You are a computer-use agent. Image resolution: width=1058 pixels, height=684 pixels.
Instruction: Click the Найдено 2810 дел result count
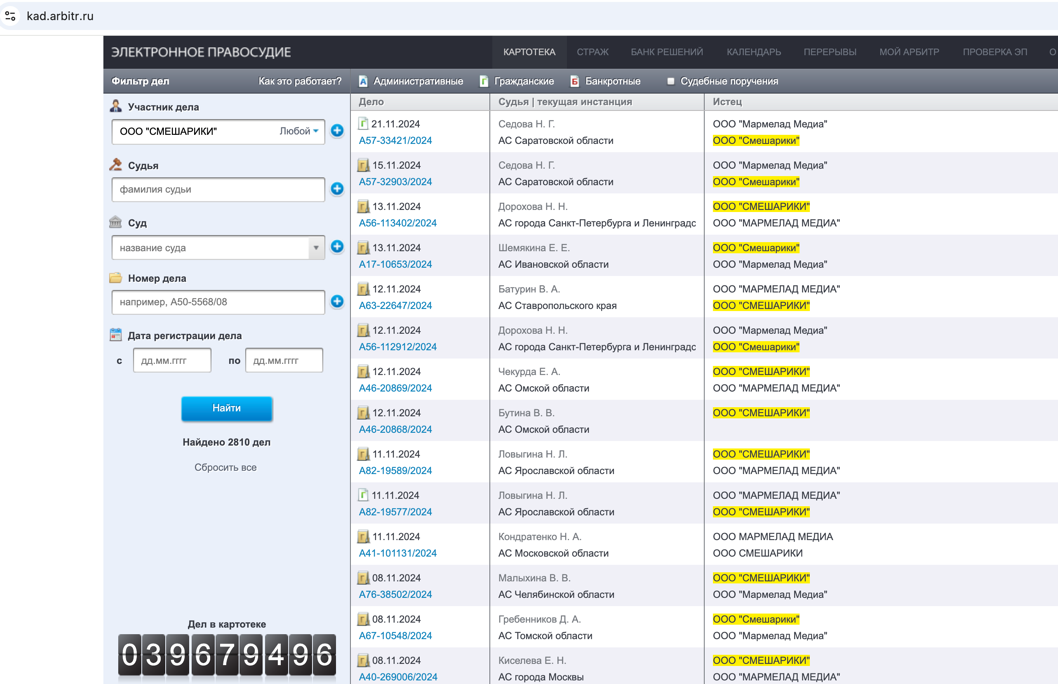click(x=226, y=443)
